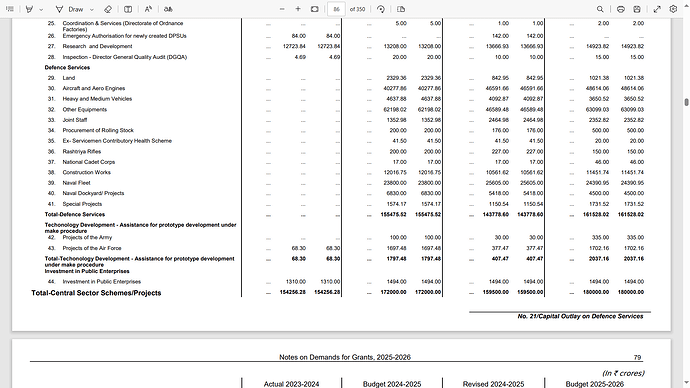Open the translate tool

(x=168, y=9)
